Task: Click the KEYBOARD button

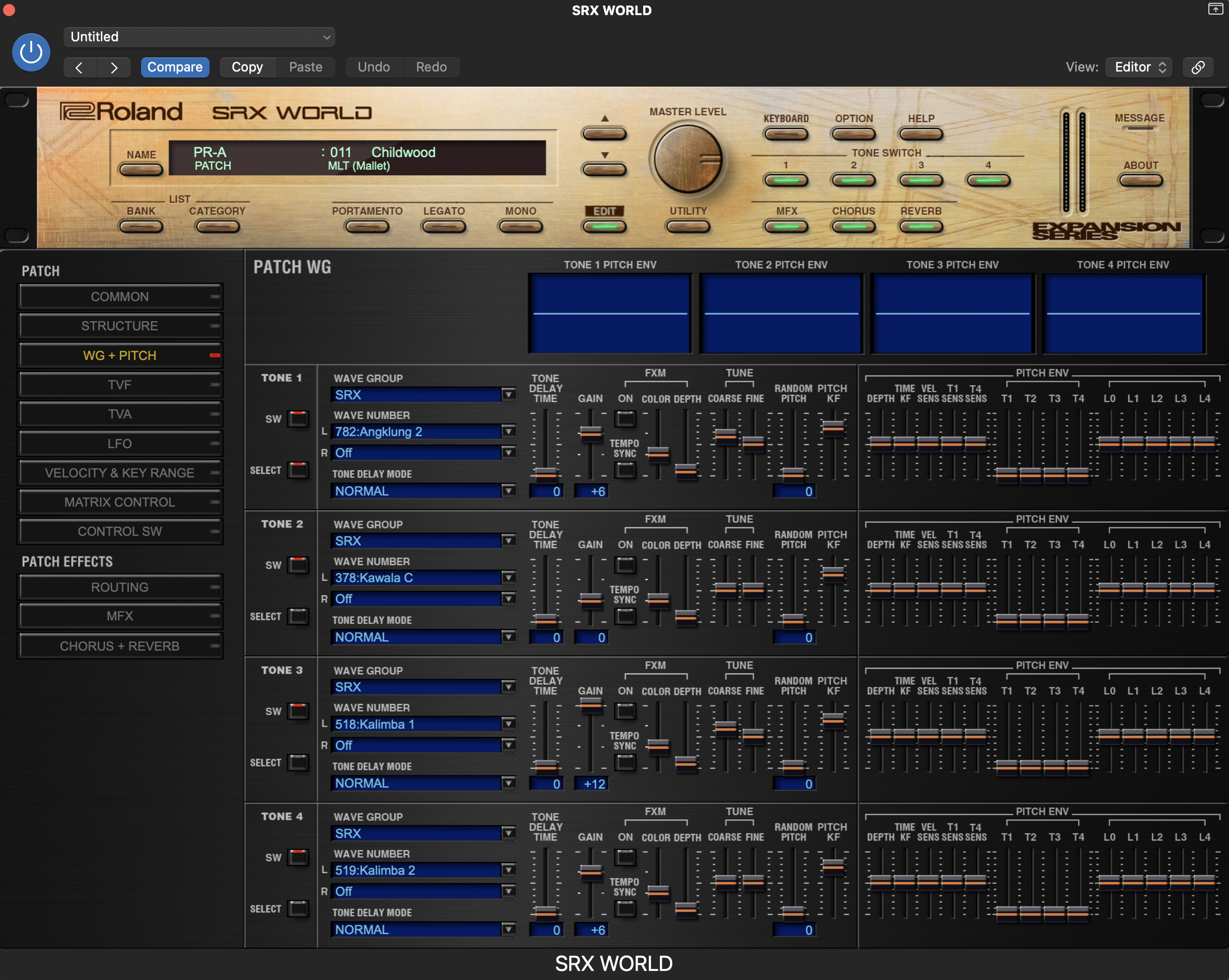Action: [786, 134]
